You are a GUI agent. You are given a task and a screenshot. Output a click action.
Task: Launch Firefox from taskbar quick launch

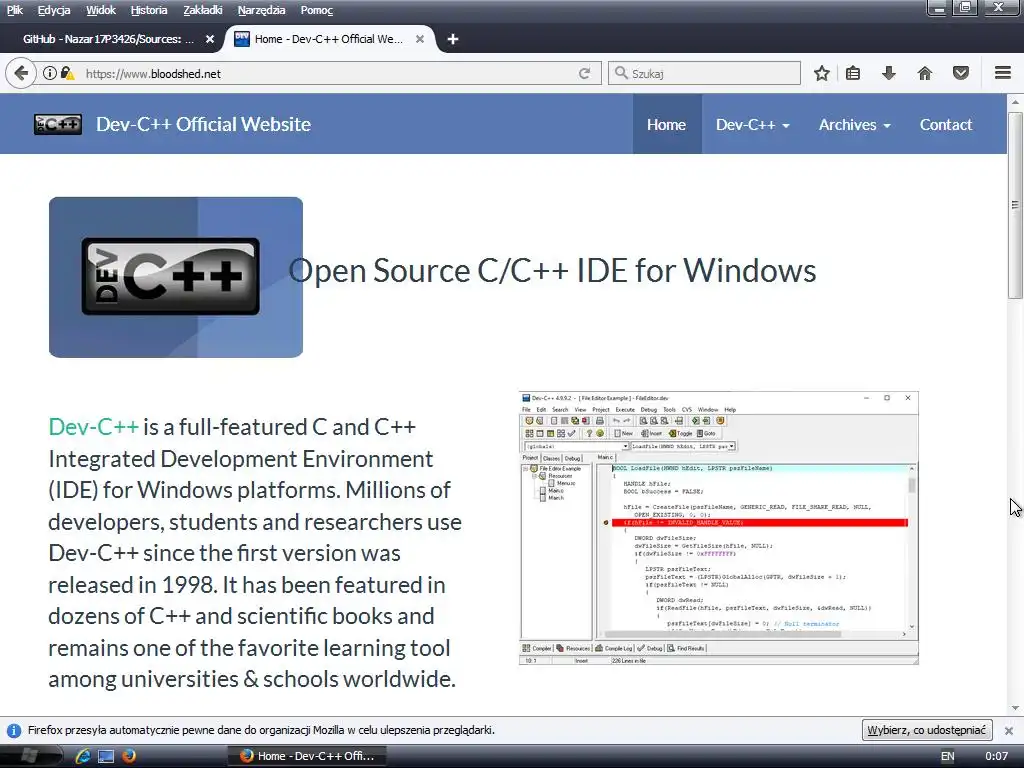[x=129, y=756]
